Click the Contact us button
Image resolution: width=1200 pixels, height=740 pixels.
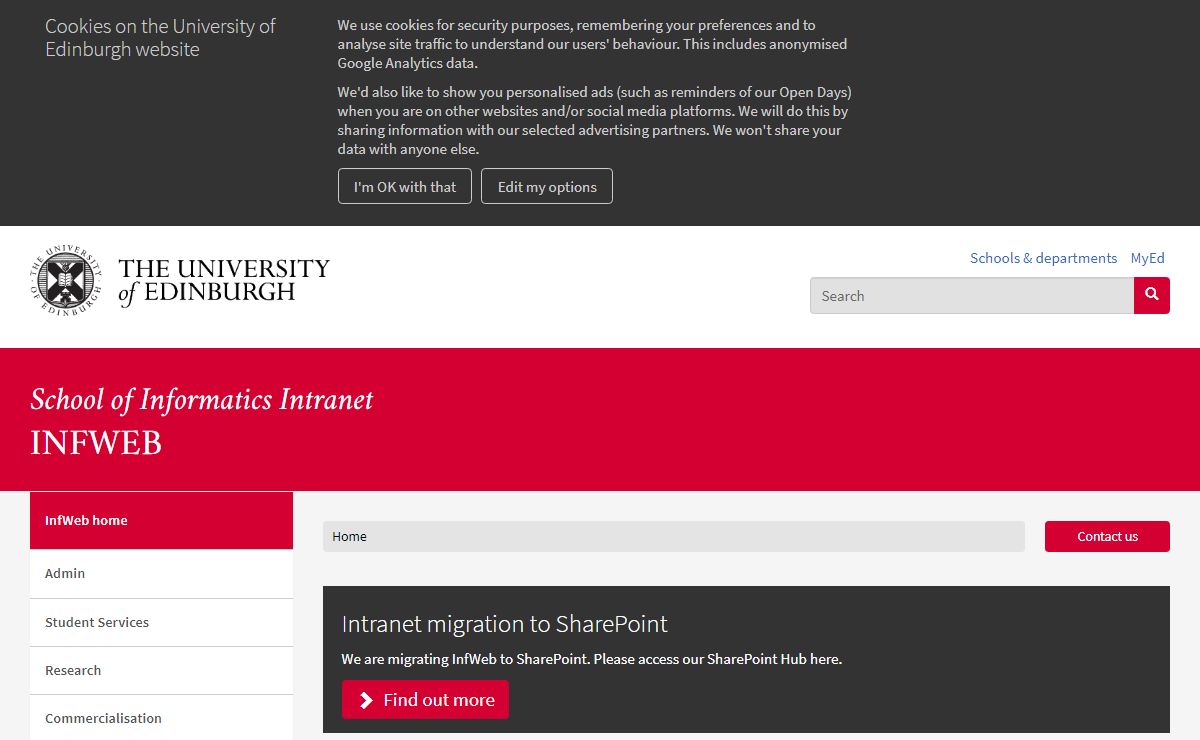click(1107, 536)
